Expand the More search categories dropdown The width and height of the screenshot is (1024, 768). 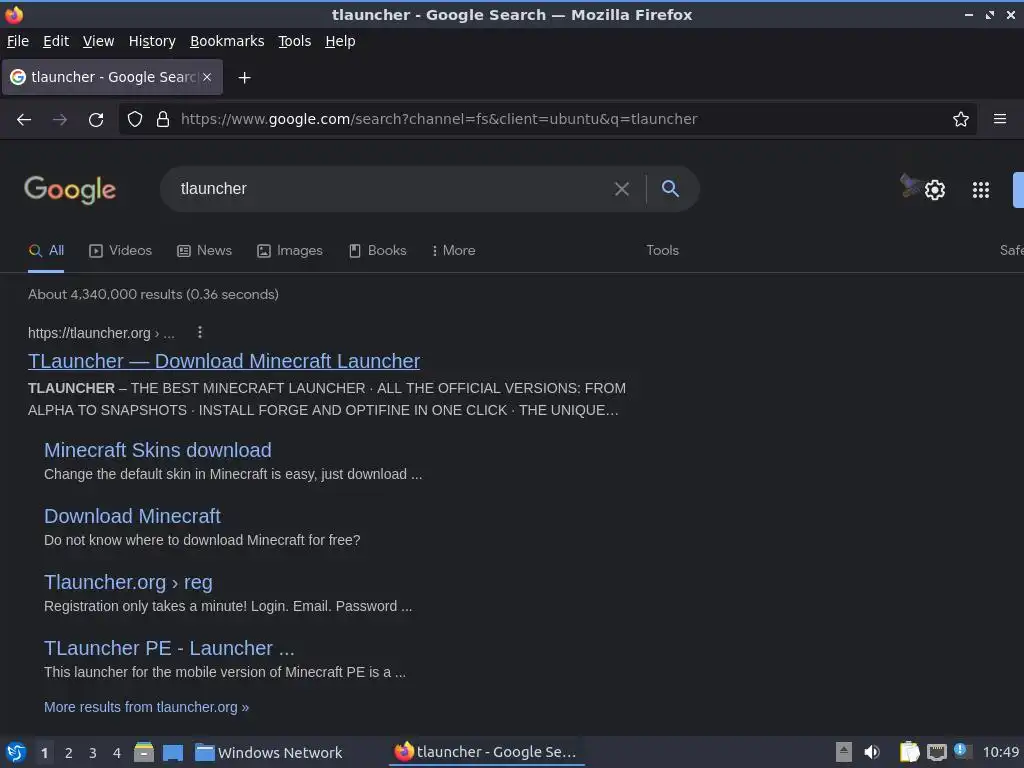point(454,251)
